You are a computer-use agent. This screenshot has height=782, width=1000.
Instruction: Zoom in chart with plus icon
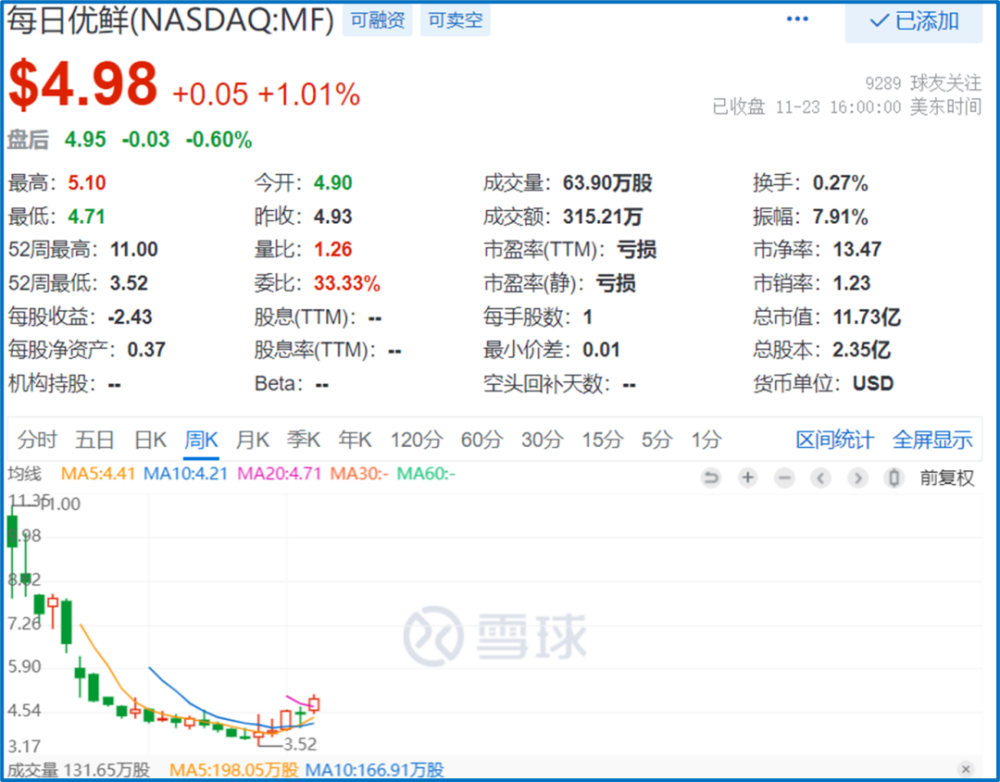[747, 478]
